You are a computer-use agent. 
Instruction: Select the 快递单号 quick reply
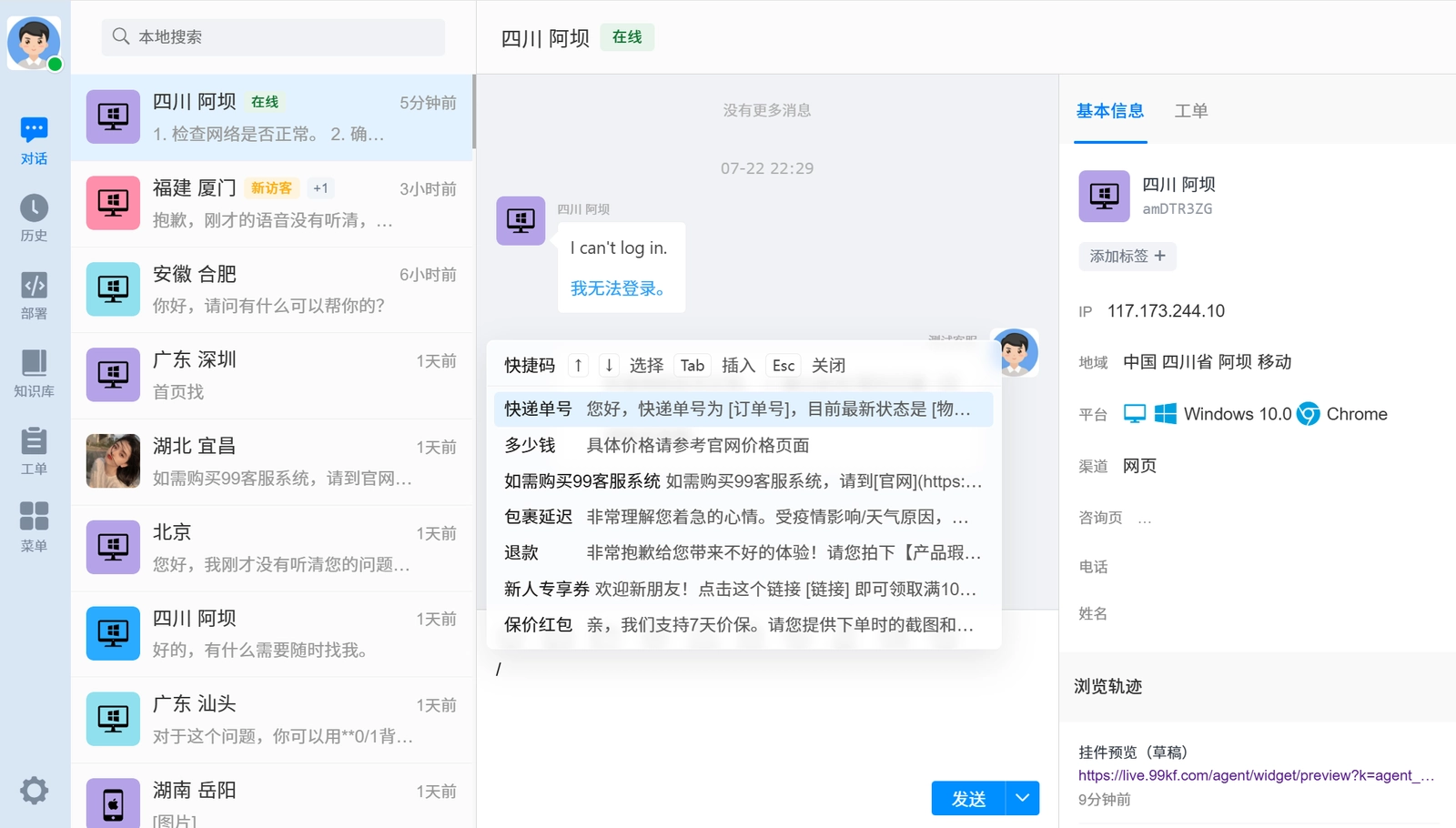[x=743, y=409]
